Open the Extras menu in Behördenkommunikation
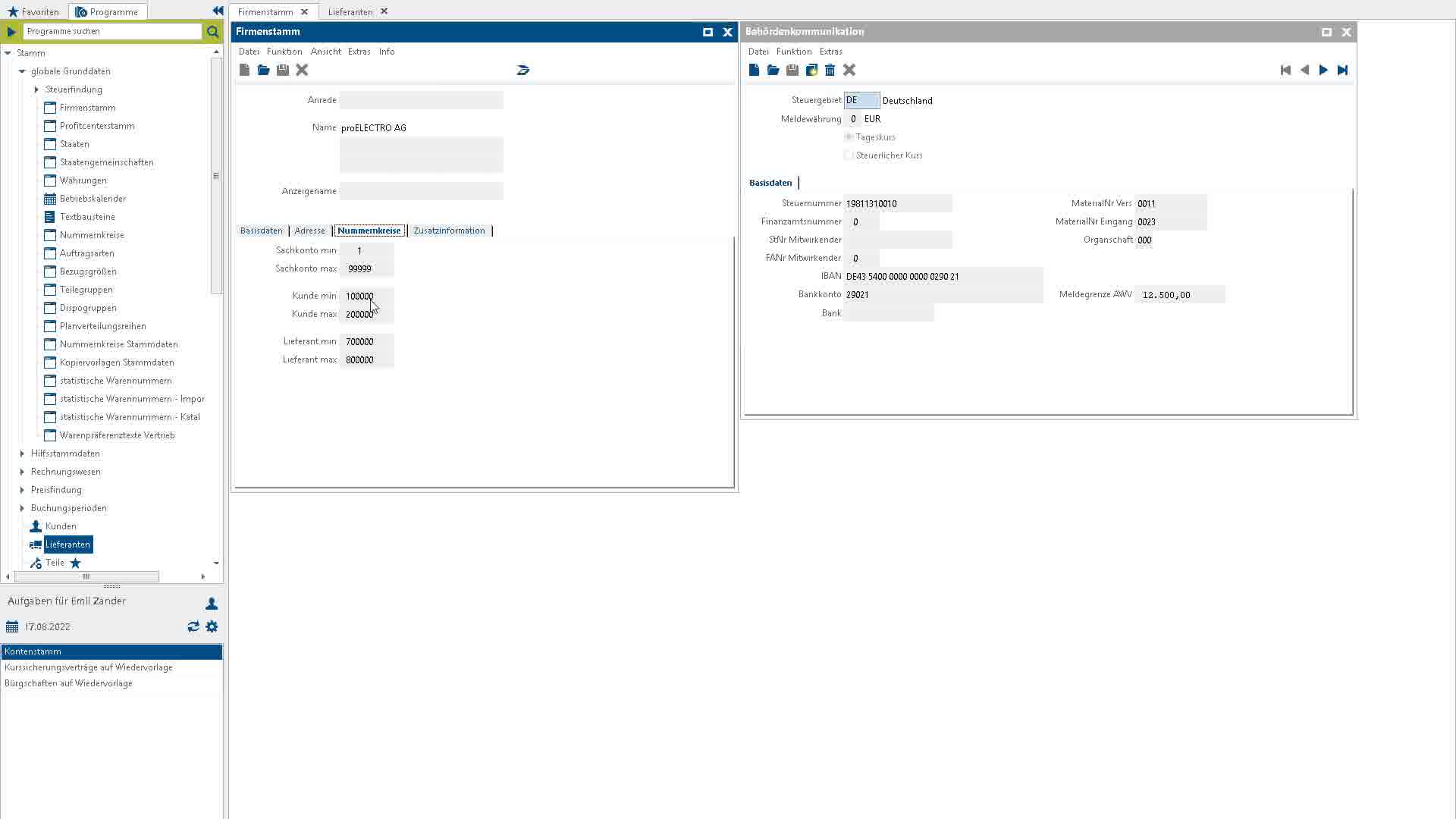 (831, 52)
